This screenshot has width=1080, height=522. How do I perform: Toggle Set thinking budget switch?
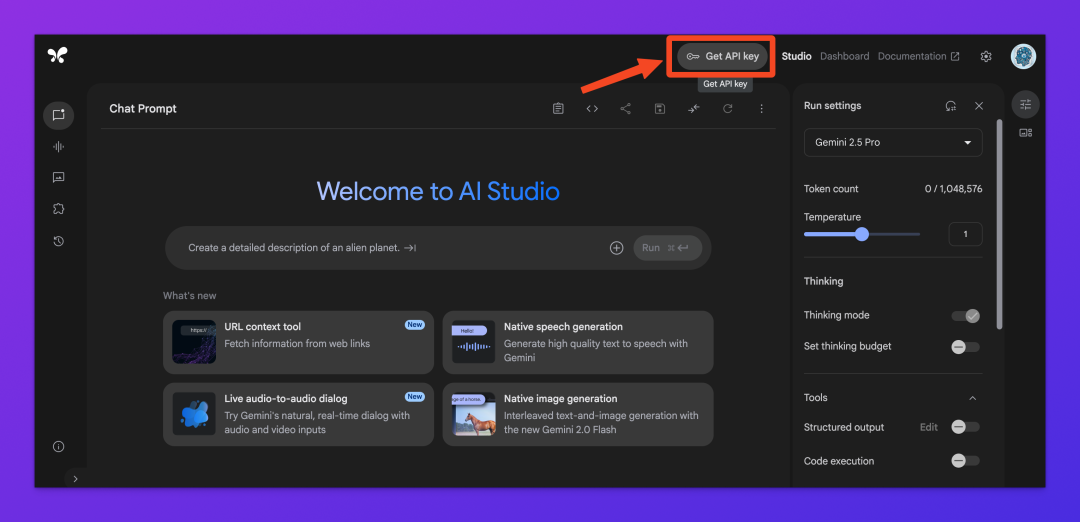[x=966, y=347]
